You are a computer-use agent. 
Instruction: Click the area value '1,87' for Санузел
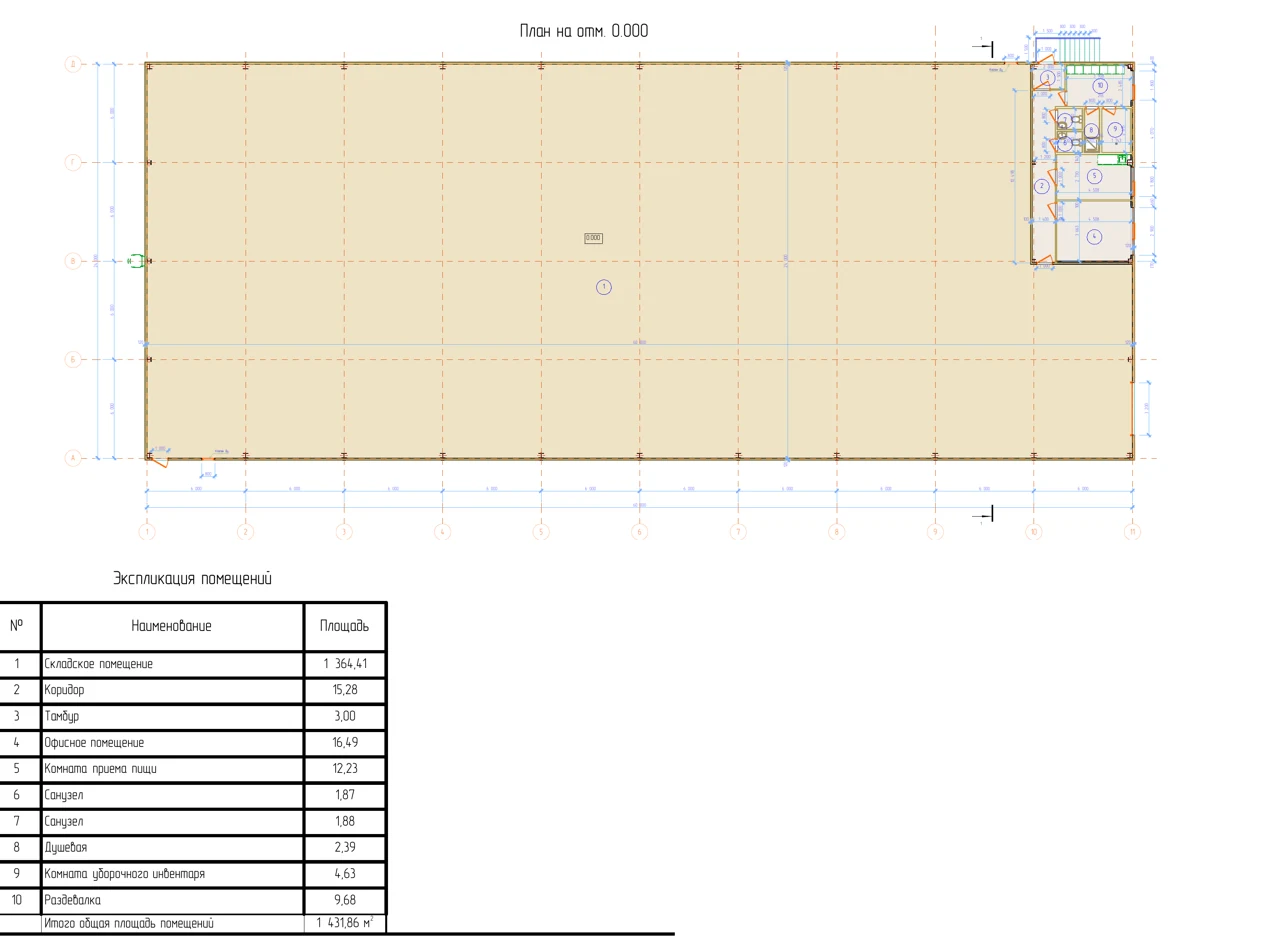[345, 795]
